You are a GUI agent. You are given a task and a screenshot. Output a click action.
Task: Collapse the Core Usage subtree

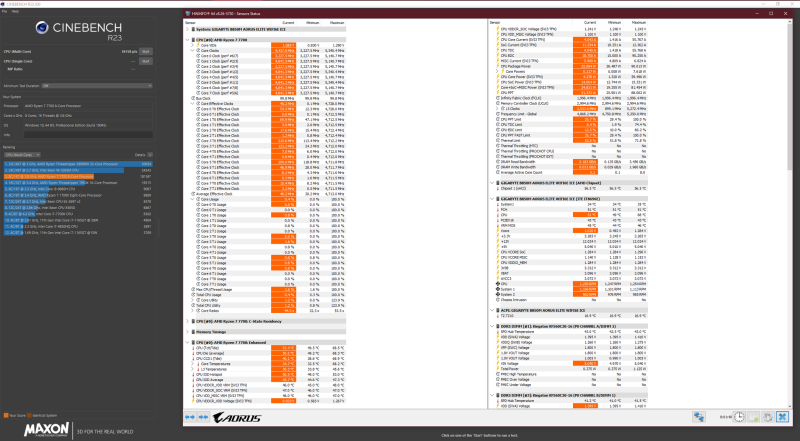click(x=192, y=199)
